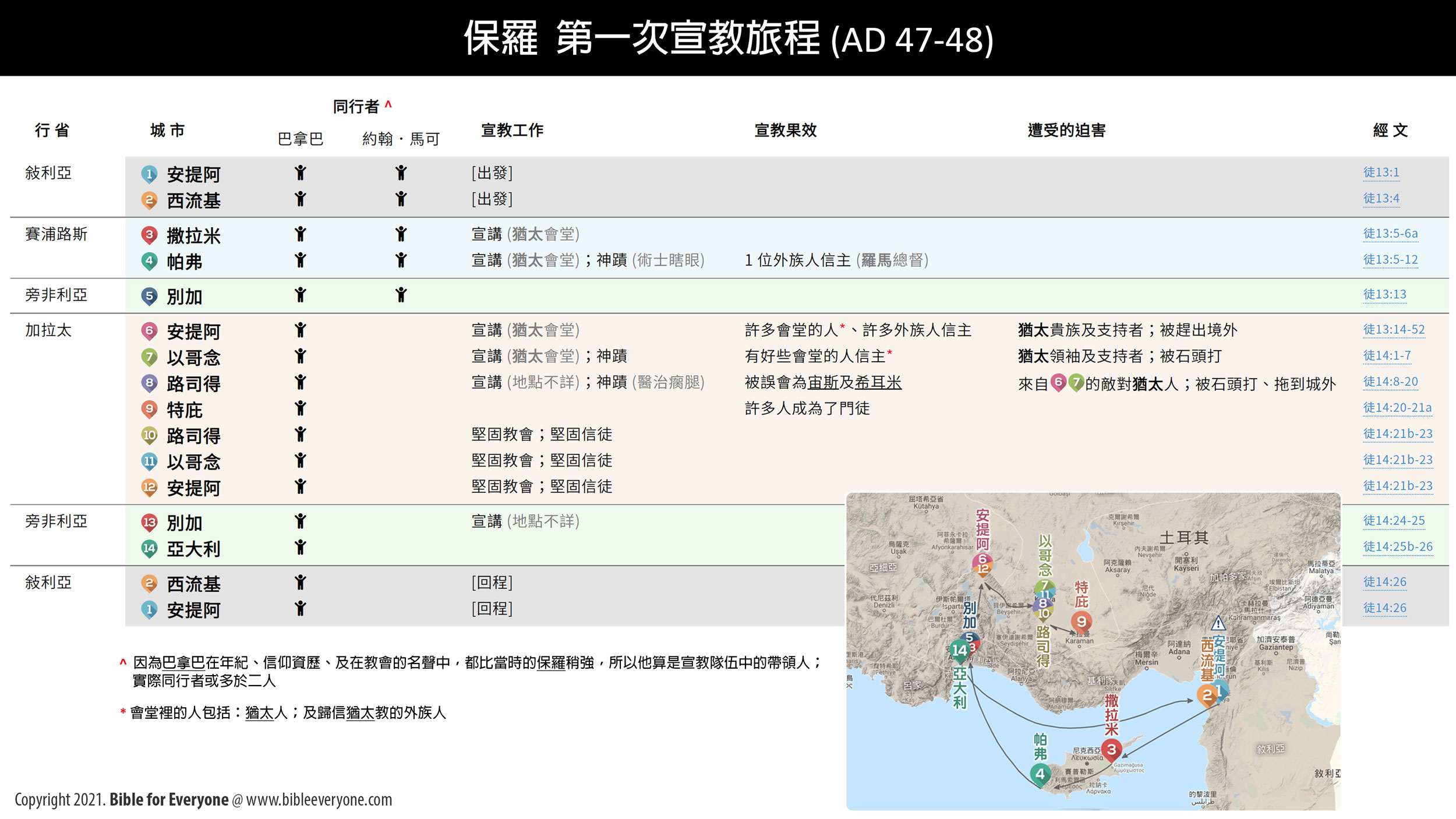This screenshot has width=1456, height=819.
Task: Click the orange number 2 marker on the map
Action: point(1206,694)
